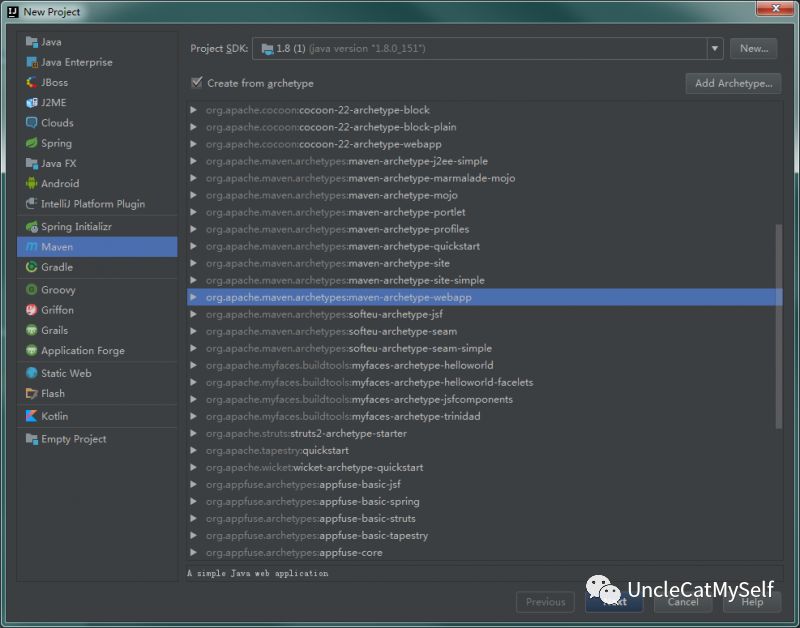The height and width of the screenshot is (628, 800).
Task: Click the archetype list scrollbar thumb
Action: coord(779,326)
